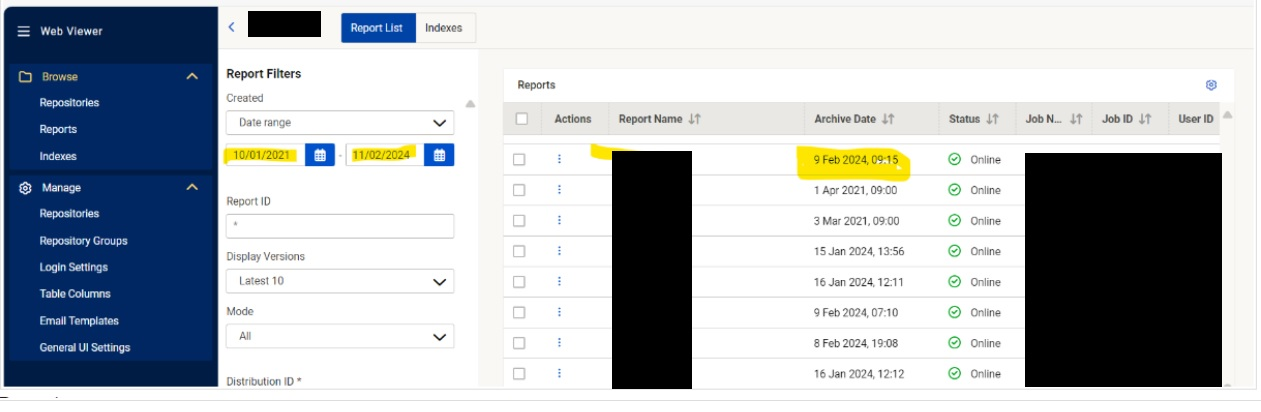
Task: Select the Report List tab
Action: (377, 28)
